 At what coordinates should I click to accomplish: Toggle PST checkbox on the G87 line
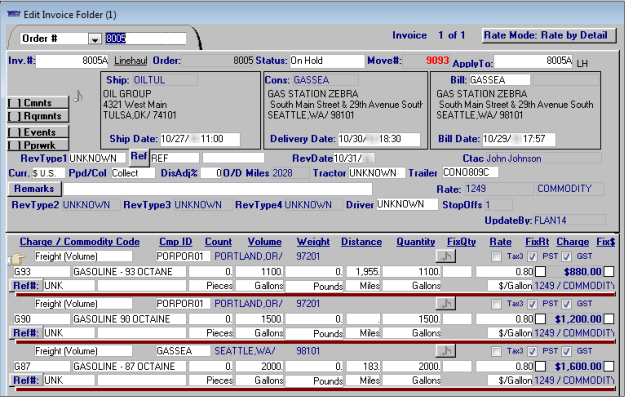pos(532,351)
